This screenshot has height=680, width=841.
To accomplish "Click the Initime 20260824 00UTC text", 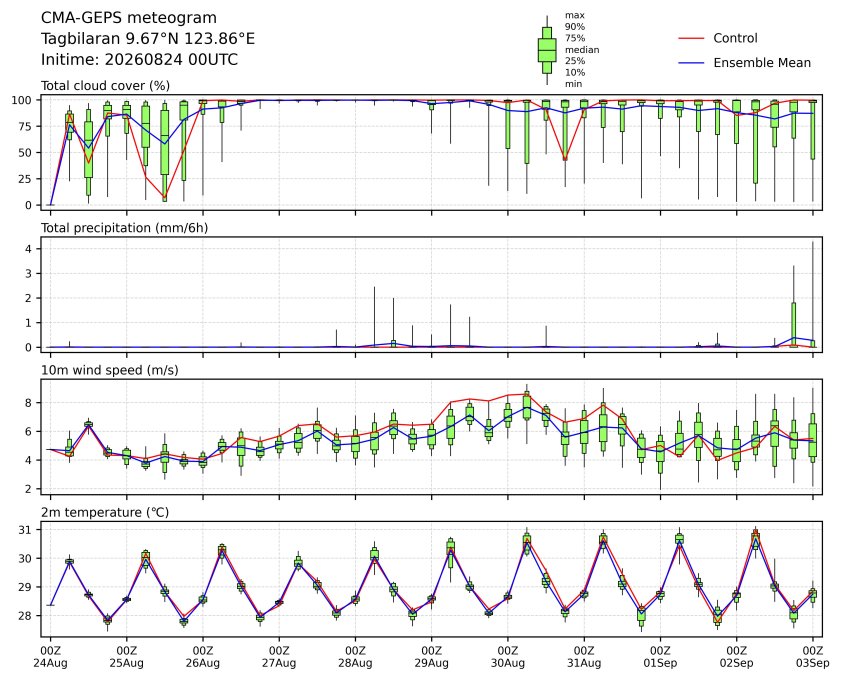I will pyautogui.click(x=139, y=59).
